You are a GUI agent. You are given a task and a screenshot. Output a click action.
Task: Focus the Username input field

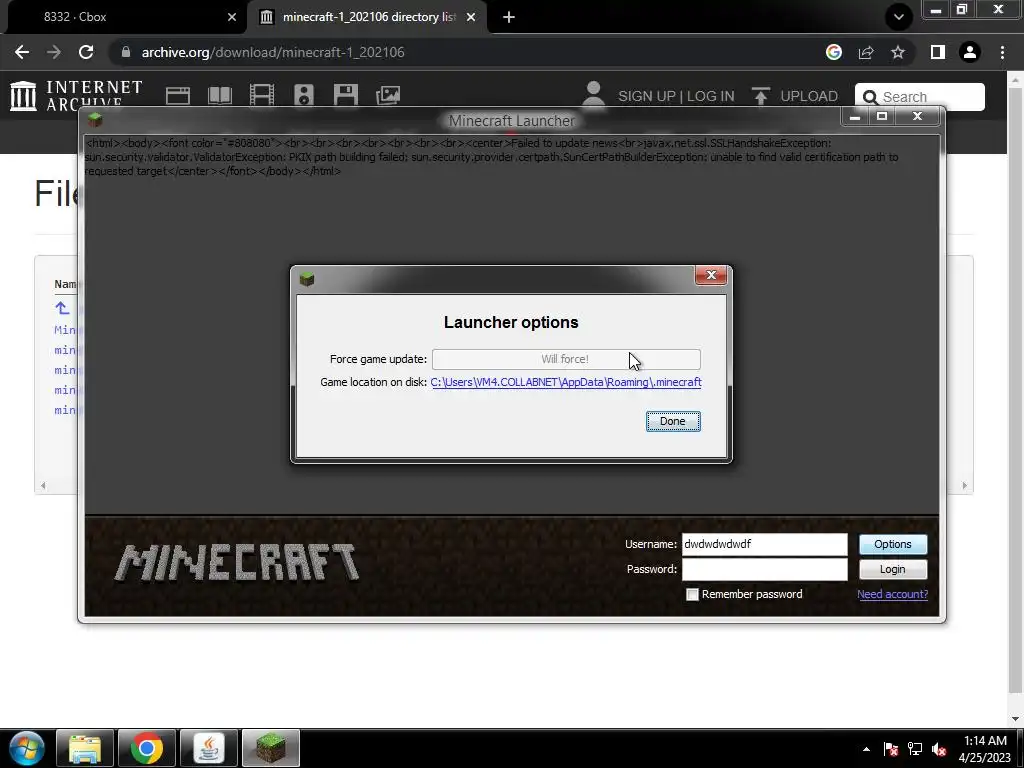point(764,544)
